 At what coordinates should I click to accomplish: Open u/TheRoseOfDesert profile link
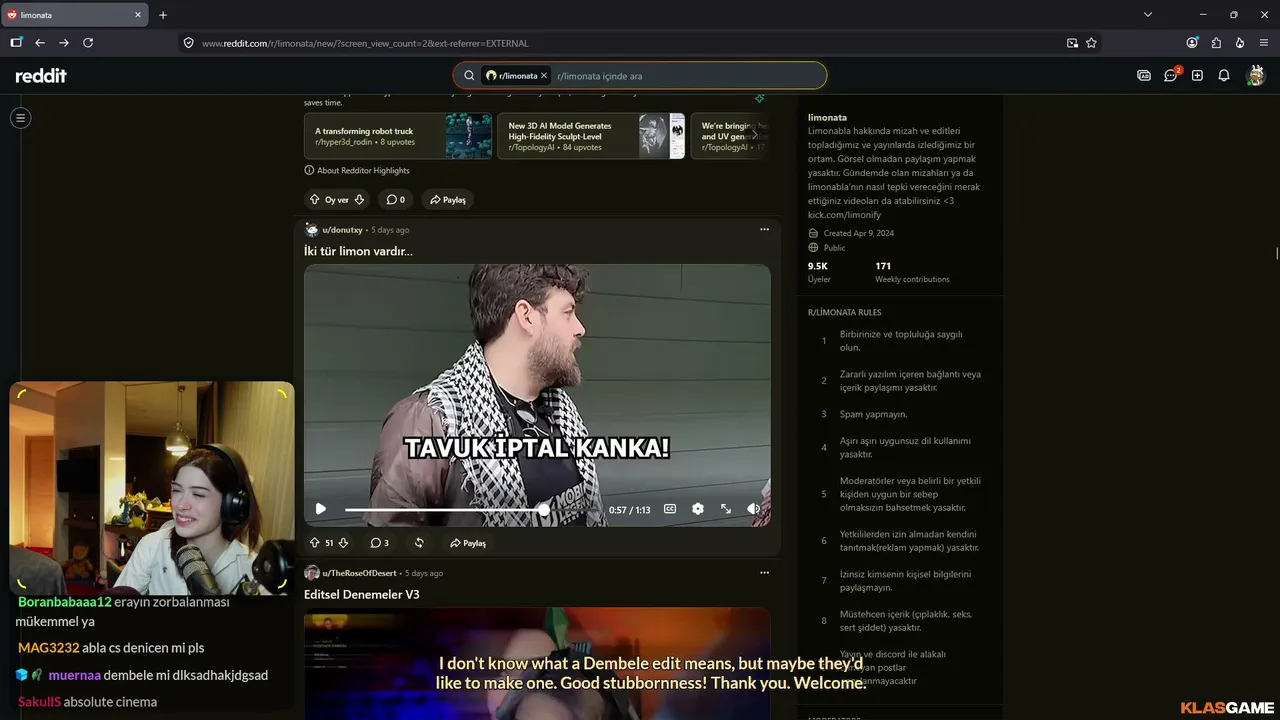click(x=358, y=573)
